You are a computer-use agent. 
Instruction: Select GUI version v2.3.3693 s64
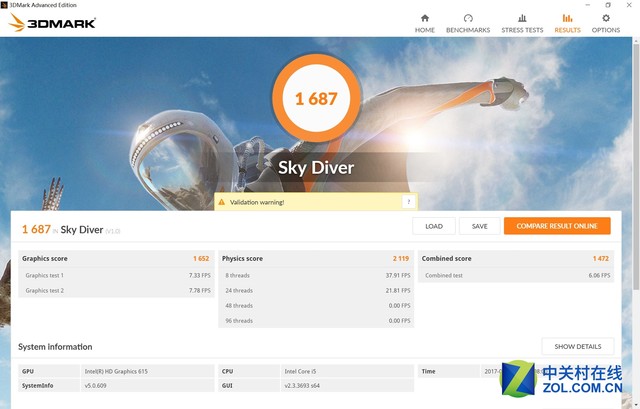click(x=302, y=386)
